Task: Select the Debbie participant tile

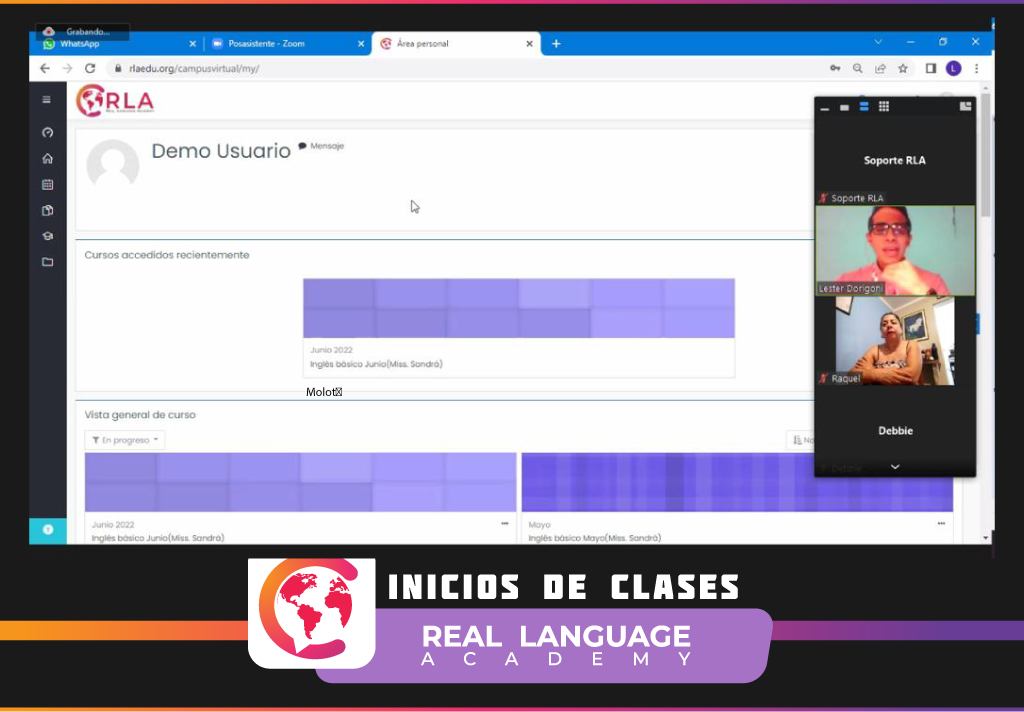Action: click(x=895, y=430)
